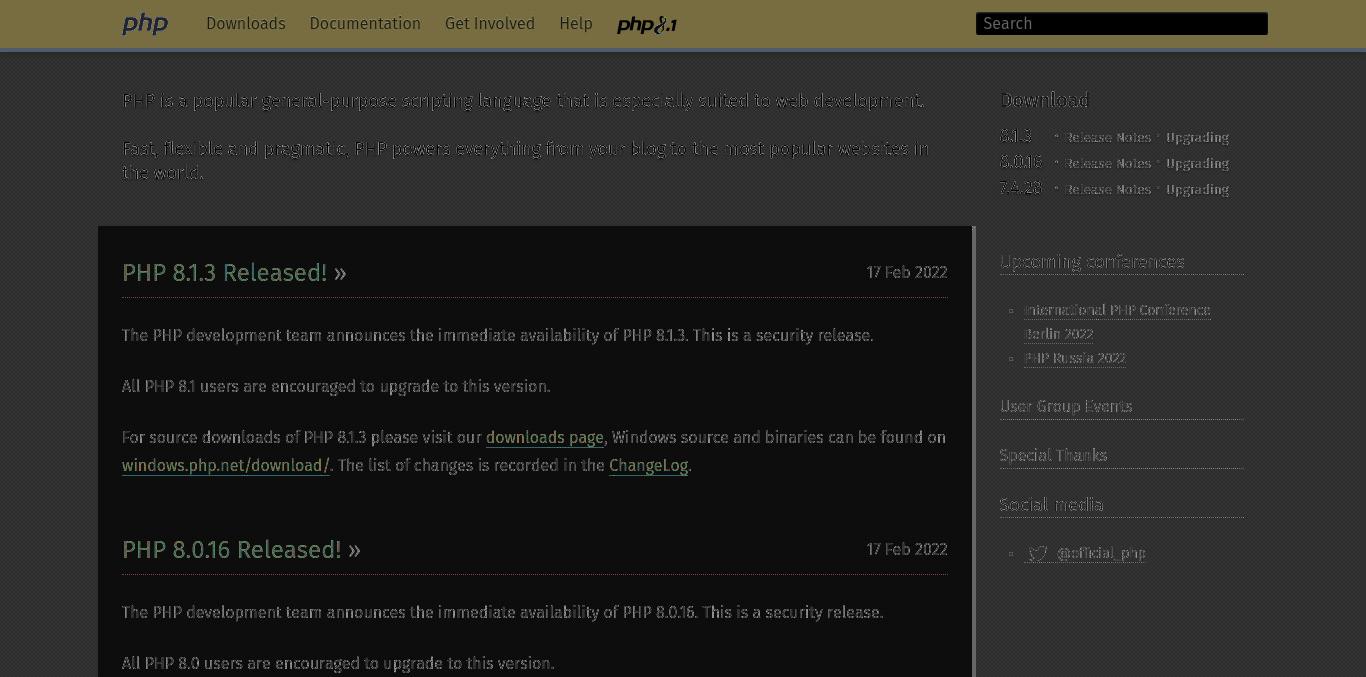
Task: Open the Special Thanks section
Action: coord(1053,455)
